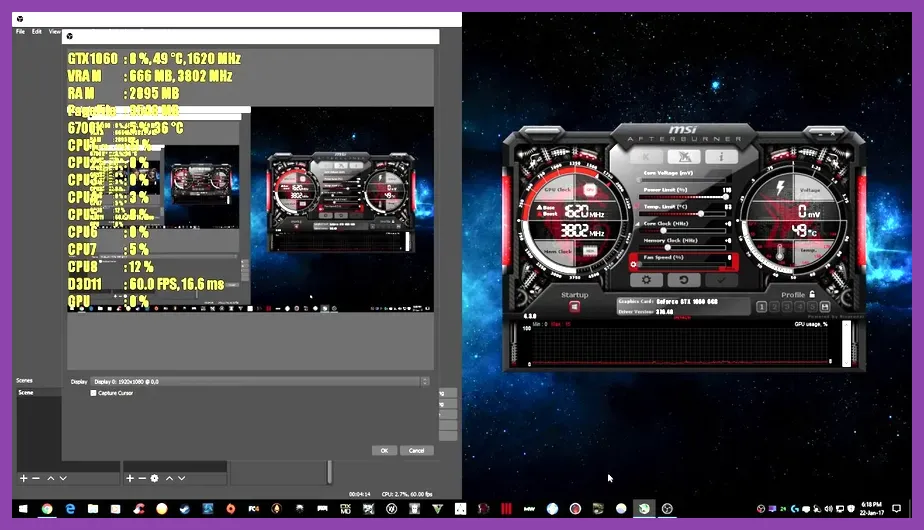Click the display capture preview in OBS dialog

point(251,209)
